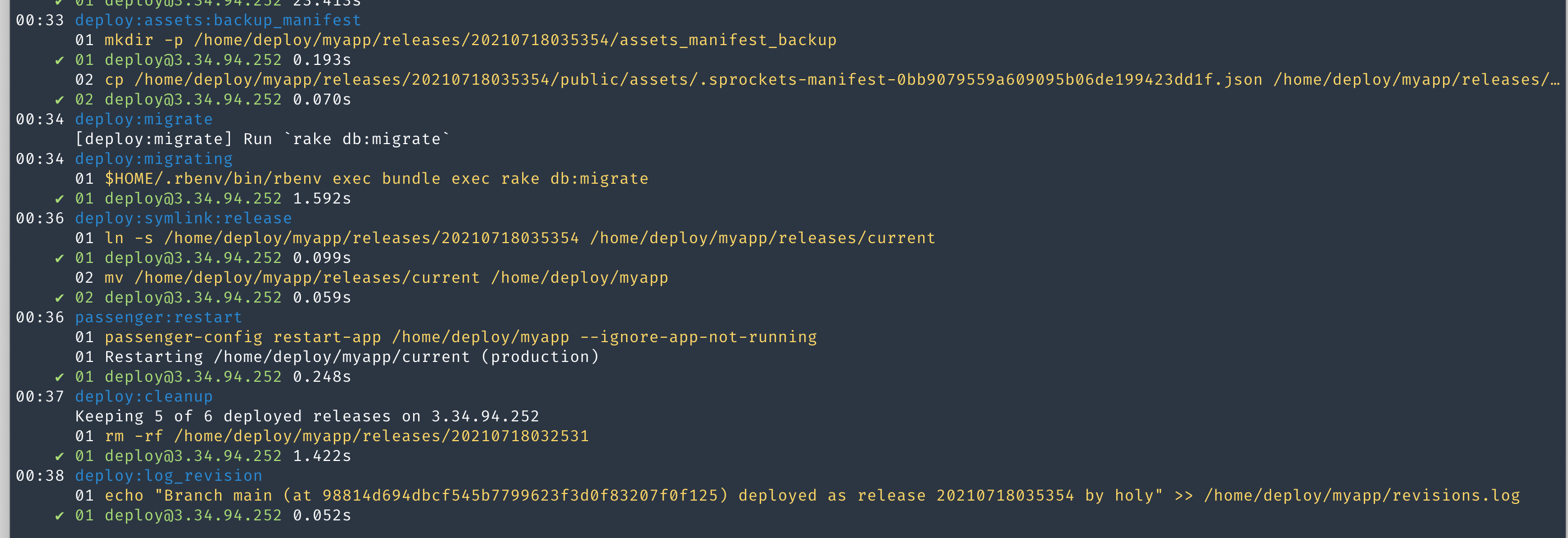Viewport: 1568px width, 538px height.
Task: Click the passenger:restart task heading
Action: click(158, 318)
